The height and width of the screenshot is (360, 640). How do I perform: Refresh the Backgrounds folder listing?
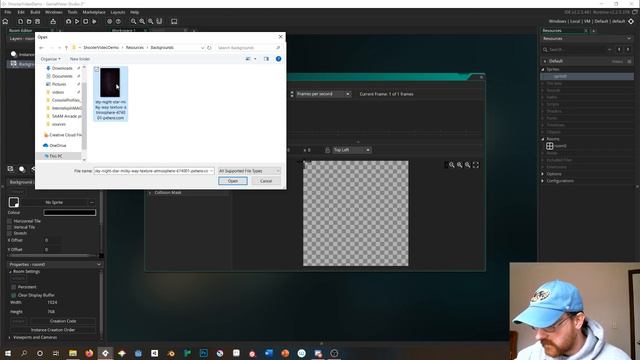pyautogui.click(x=209, y=48)
